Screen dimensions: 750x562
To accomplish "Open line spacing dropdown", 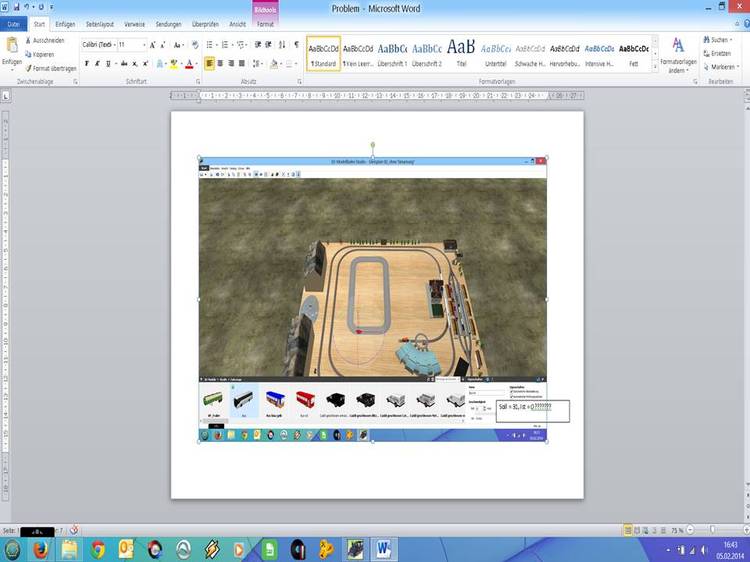I will pos(257,63).
